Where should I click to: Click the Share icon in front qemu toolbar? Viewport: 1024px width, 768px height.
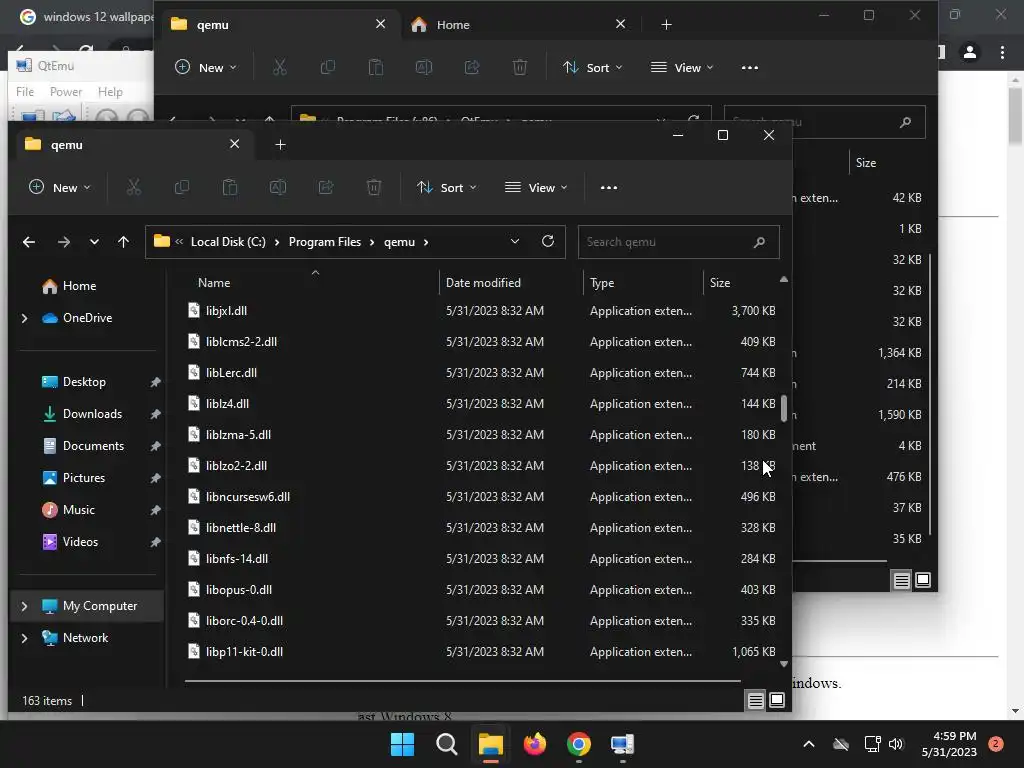(x=326, y=187)
